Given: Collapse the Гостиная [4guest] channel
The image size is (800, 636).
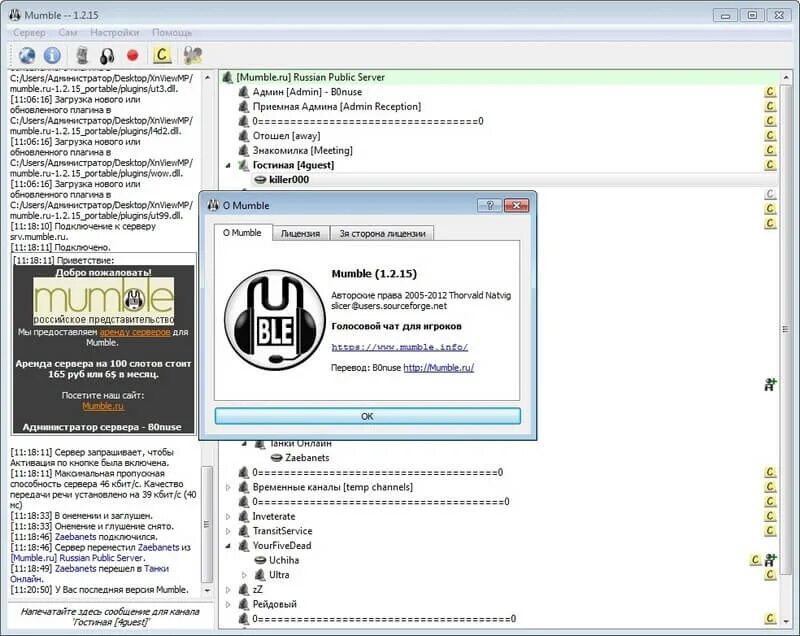Looking at the screenshot, I should pos(228,165).
